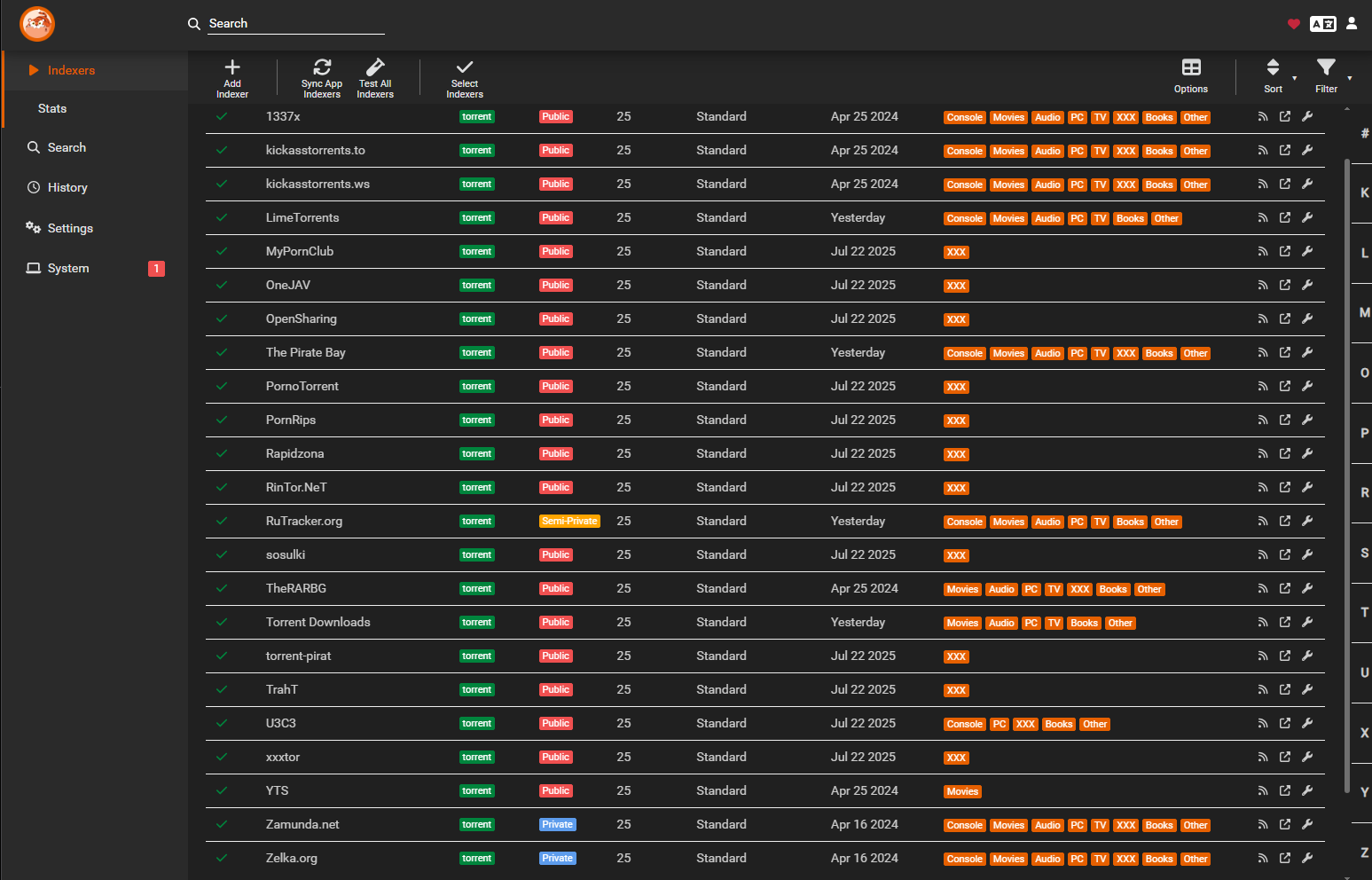Edit The Pirate Bay indexer
The width and height of the screenshot is (1372, 880).
point(1307,352)
